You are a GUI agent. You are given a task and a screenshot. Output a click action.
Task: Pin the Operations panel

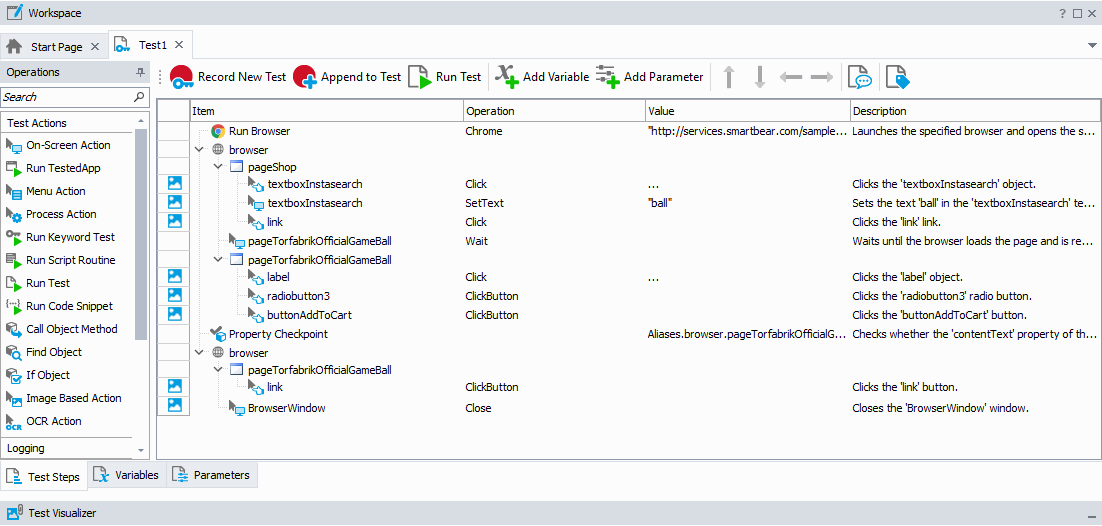(140, 73)
